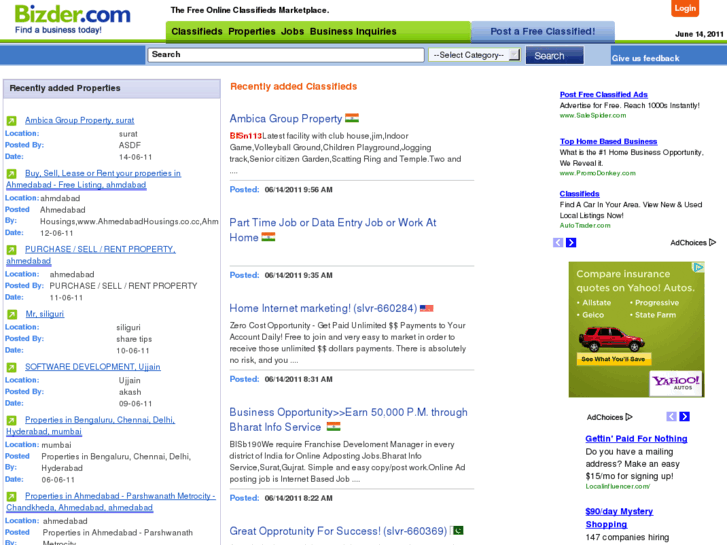Image resolution: width=727 pixels, height=545 pixels.
Task: Click the Bizder.com logo
Action: tap(72, 14)
